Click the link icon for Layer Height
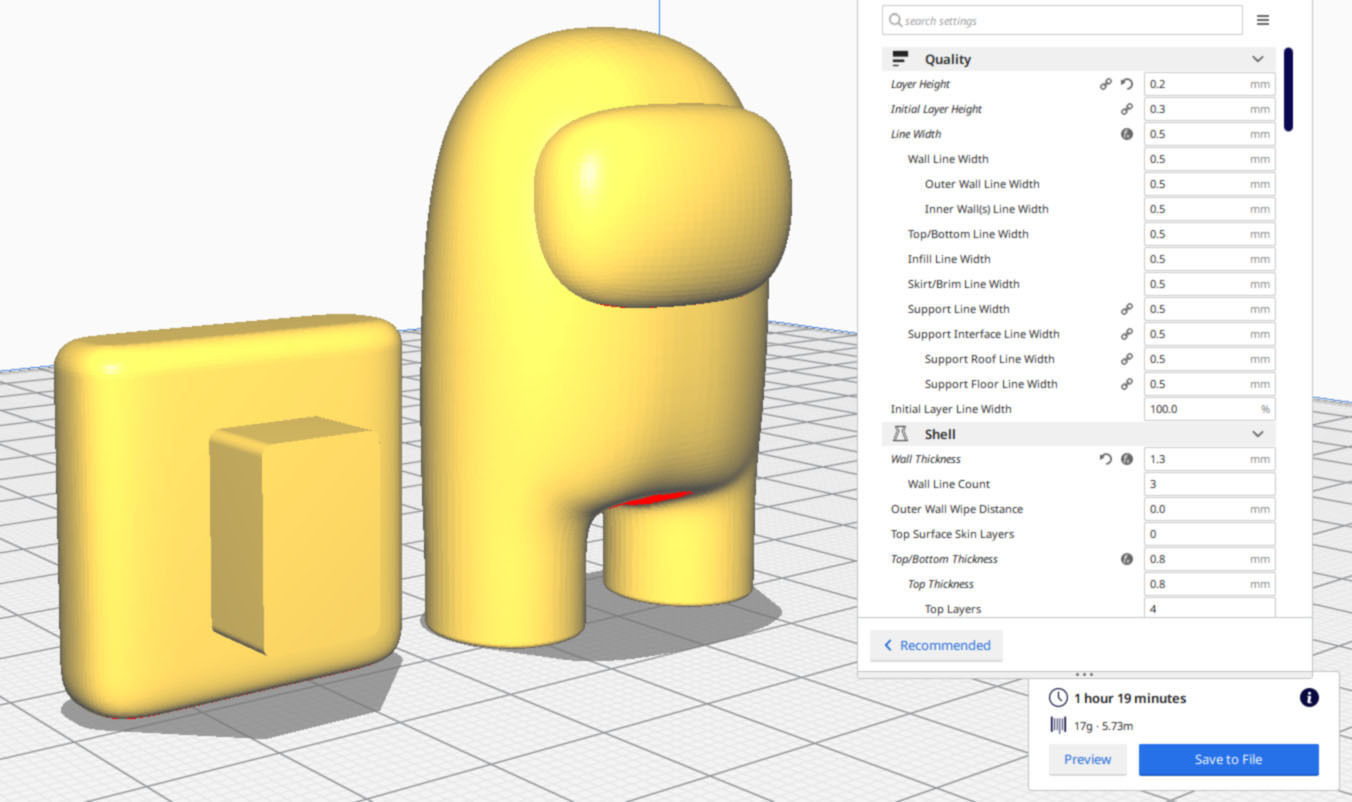This screenshot has height=802, width=1352. tap(1106, 85)
